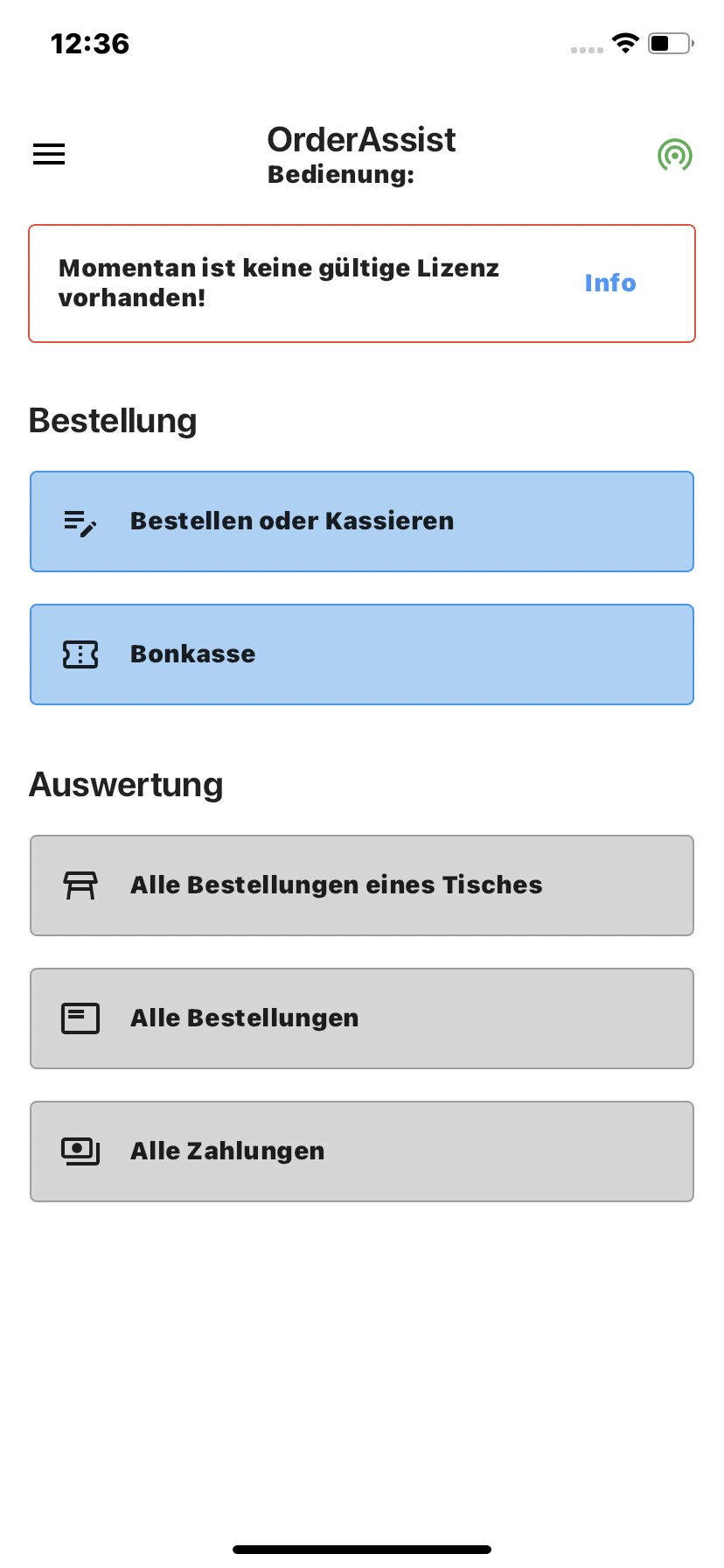Select Bestellen oder Kassieren
724x1568 pixels.
[362, 521]
